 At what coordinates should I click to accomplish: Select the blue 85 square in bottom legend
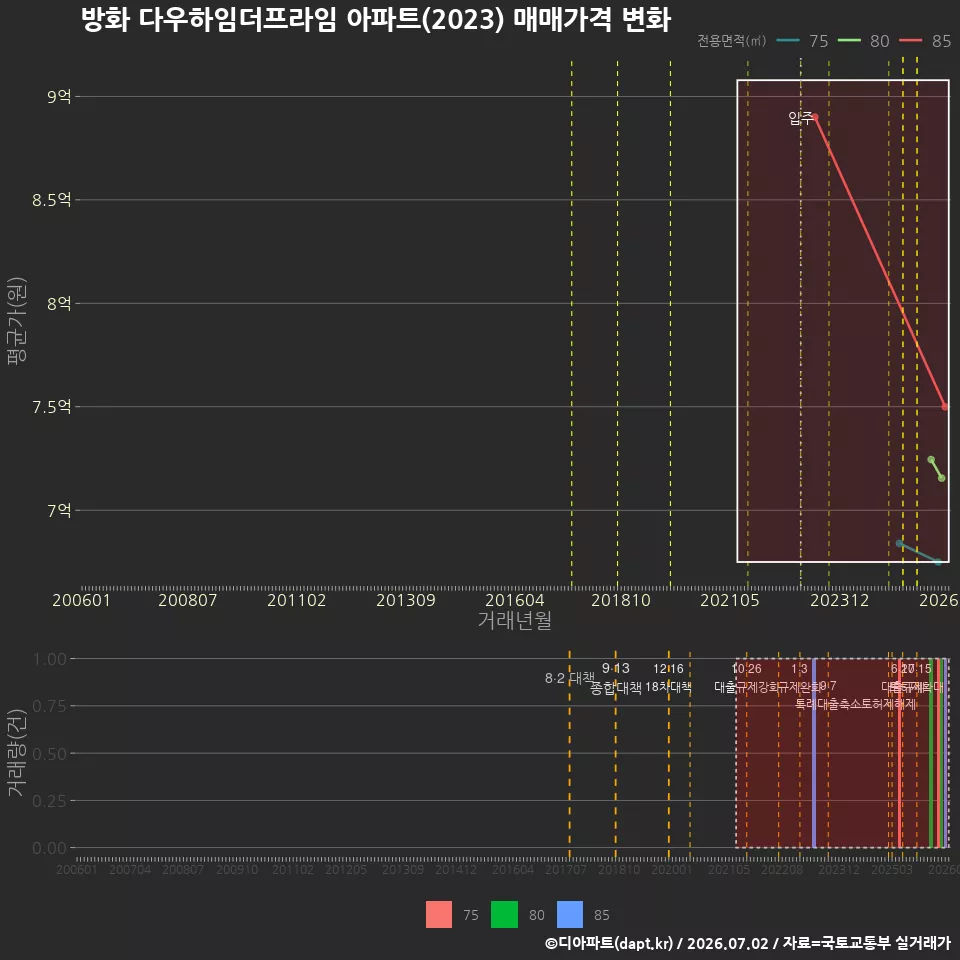click(x=570, y=915)
